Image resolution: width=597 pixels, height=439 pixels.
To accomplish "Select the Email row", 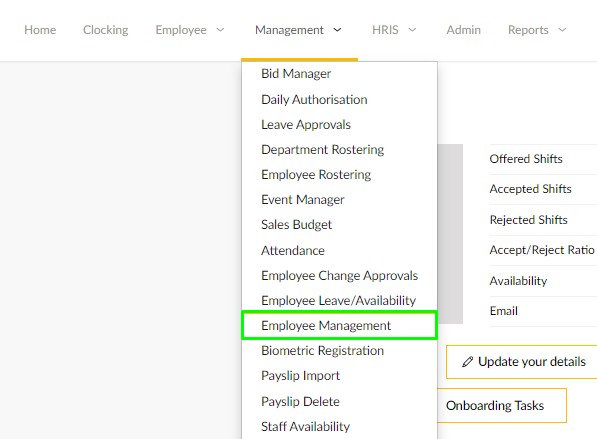I will (543, 311).
